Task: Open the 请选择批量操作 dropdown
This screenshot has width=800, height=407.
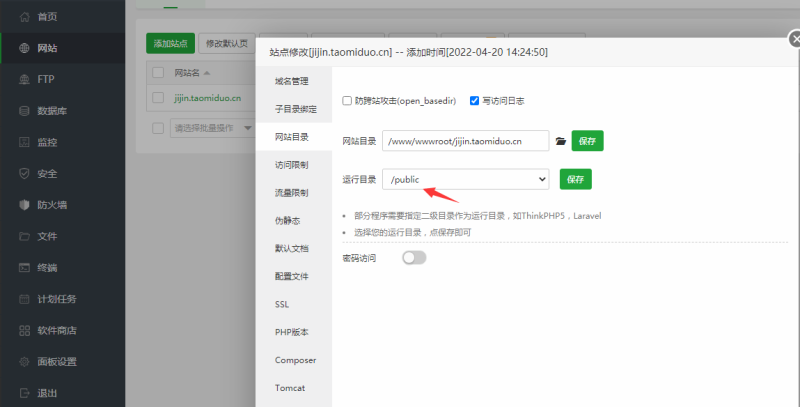Action: tap(212, 128)
